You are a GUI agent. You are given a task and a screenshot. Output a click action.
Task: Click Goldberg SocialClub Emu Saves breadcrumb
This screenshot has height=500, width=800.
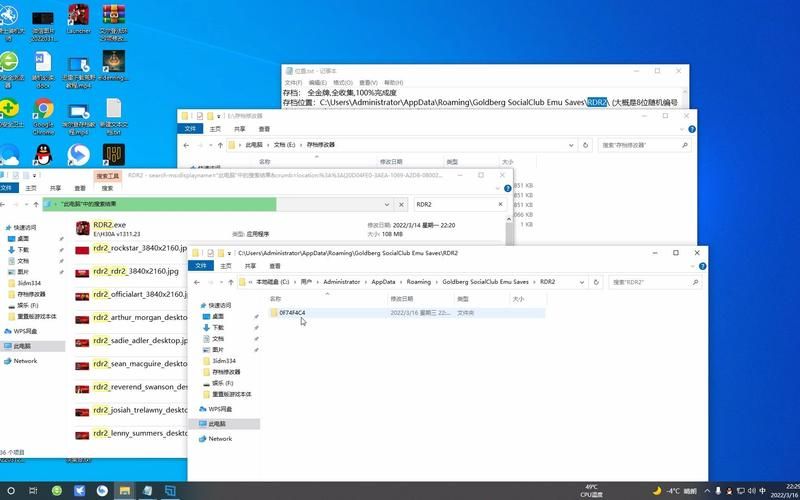(485, 282)
